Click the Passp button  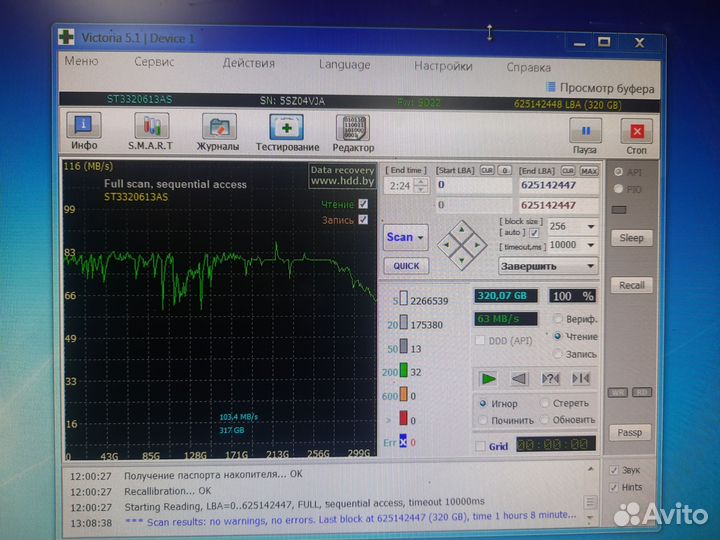[630, 433]
